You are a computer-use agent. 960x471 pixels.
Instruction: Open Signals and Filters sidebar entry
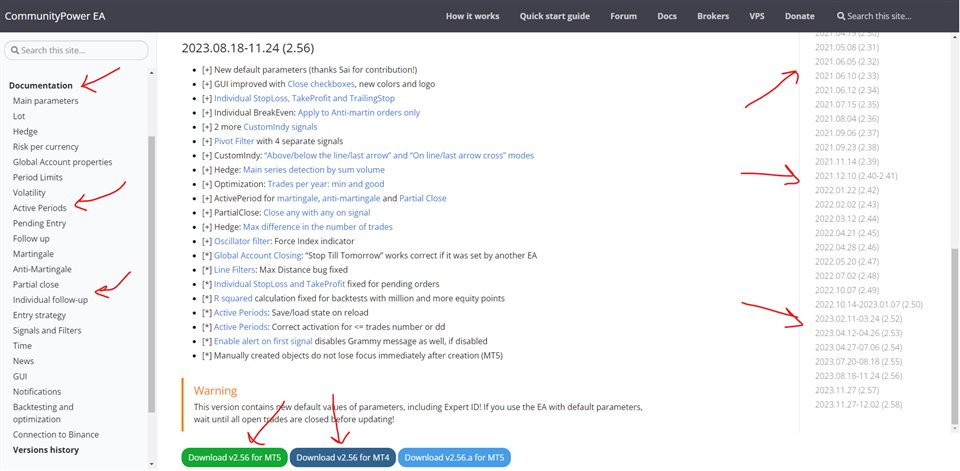47,331
